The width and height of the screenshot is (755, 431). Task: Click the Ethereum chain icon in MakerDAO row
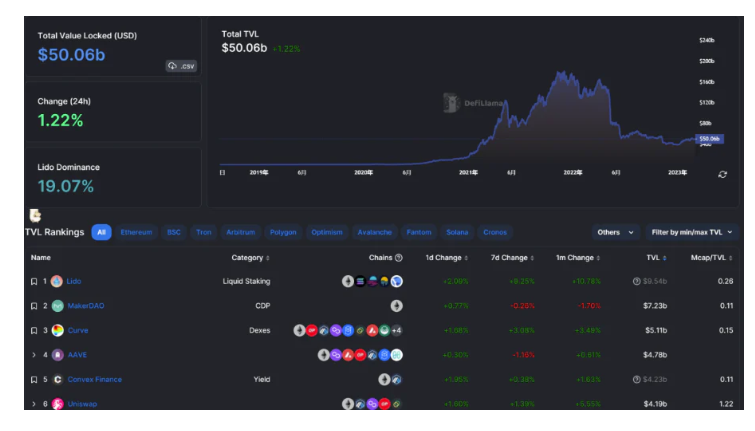(x=396, y=306)
